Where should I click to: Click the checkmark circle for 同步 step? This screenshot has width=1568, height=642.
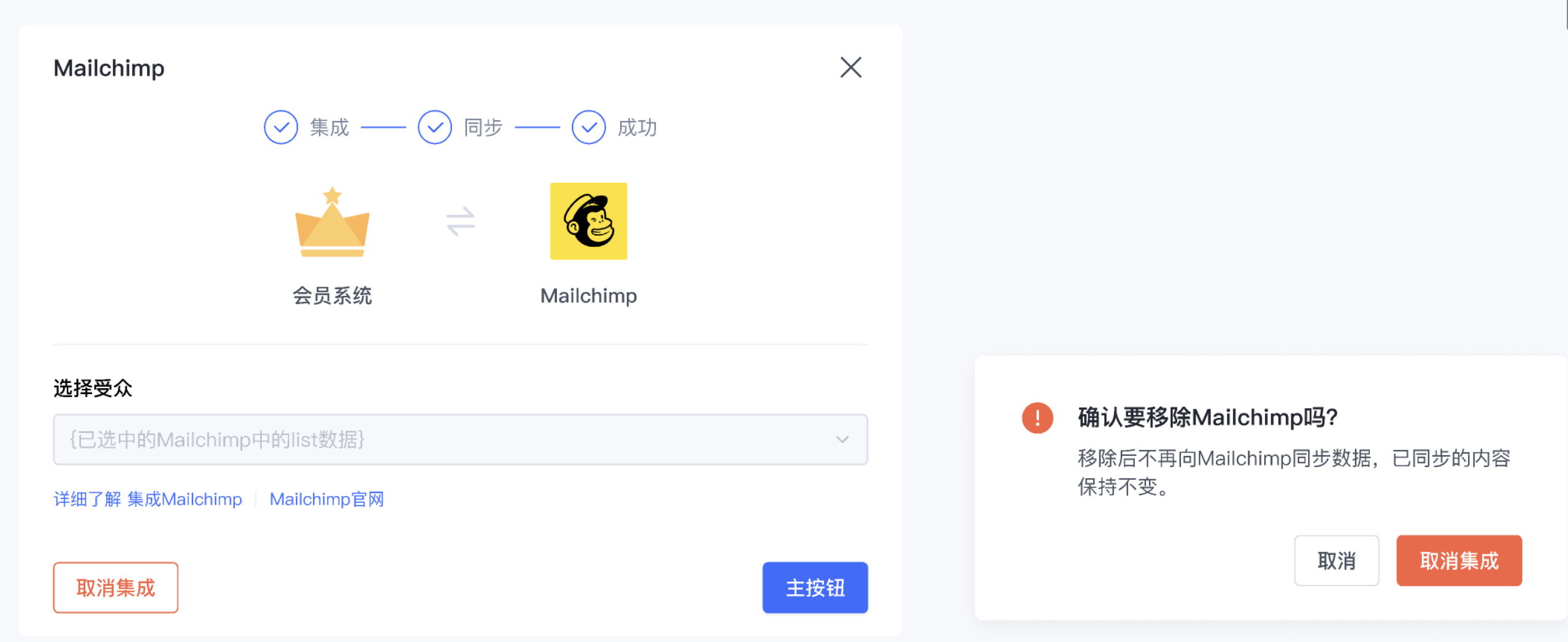[x=434, y=127]
